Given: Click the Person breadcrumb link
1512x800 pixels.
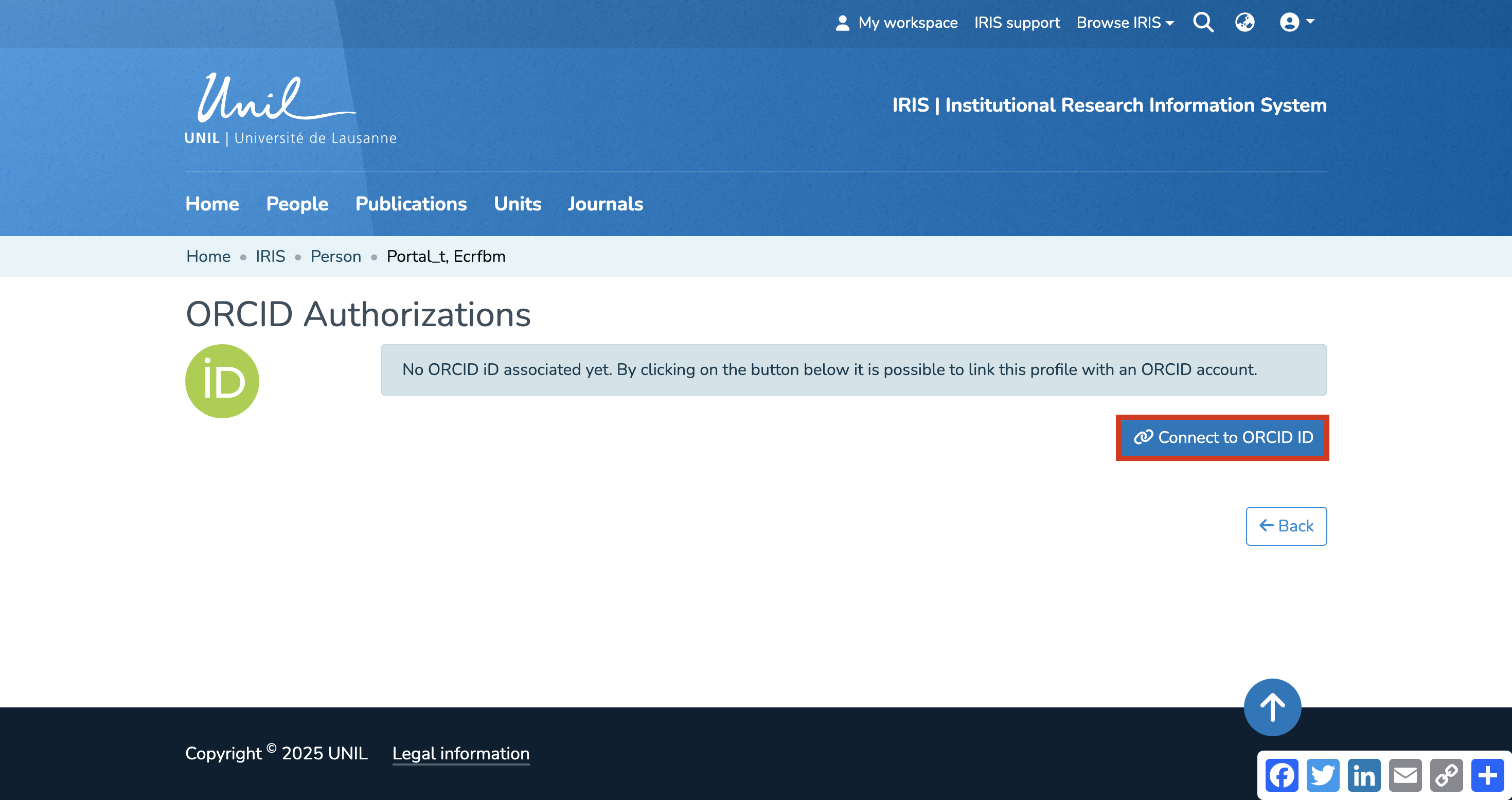Looking at the screenshot, I should tap(336, 257).
